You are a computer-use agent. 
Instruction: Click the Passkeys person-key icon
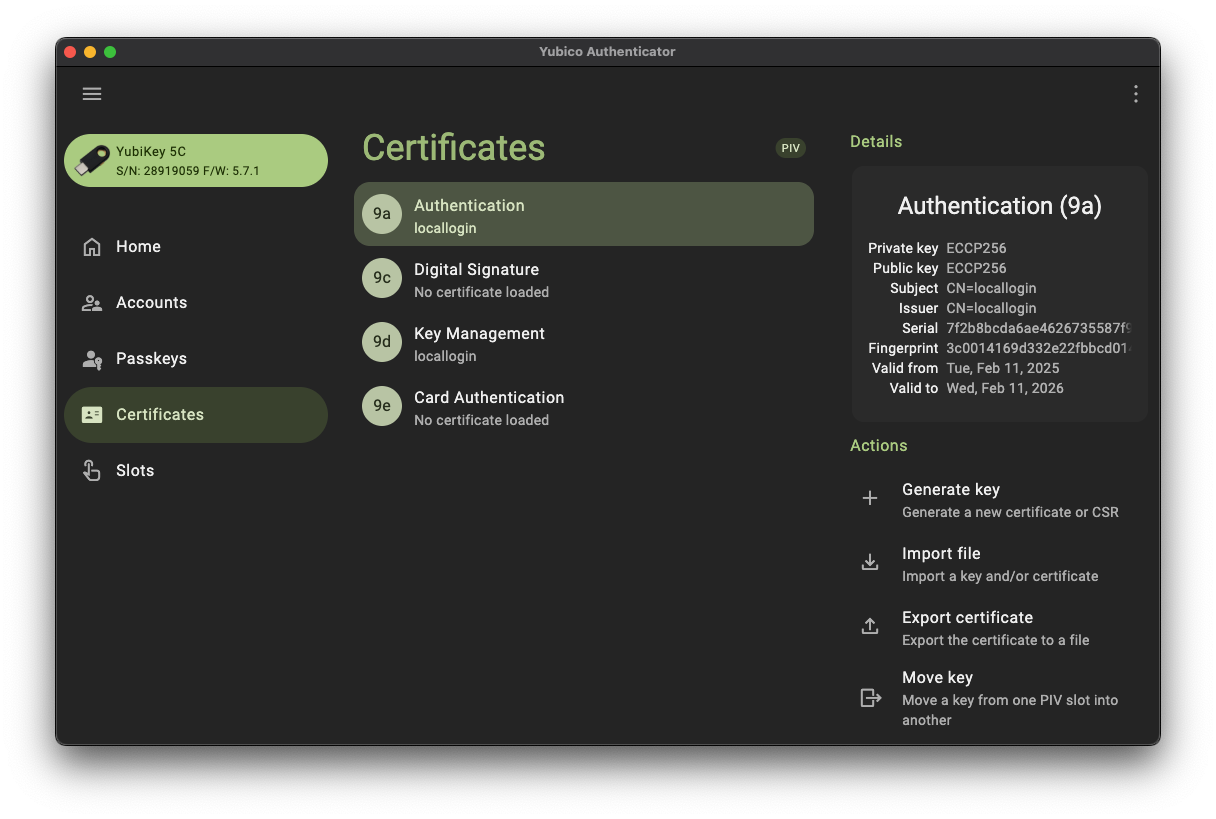point(92,359)
